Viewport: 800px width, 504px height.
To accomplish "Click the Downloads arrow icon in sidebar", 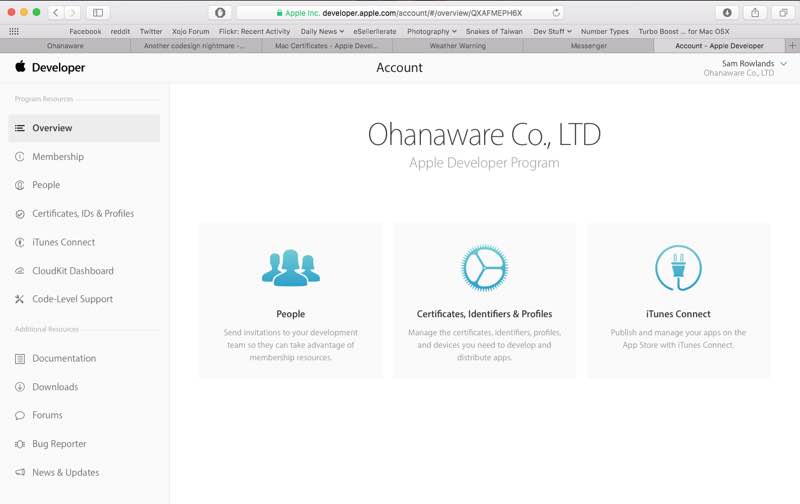I will 19,387.
